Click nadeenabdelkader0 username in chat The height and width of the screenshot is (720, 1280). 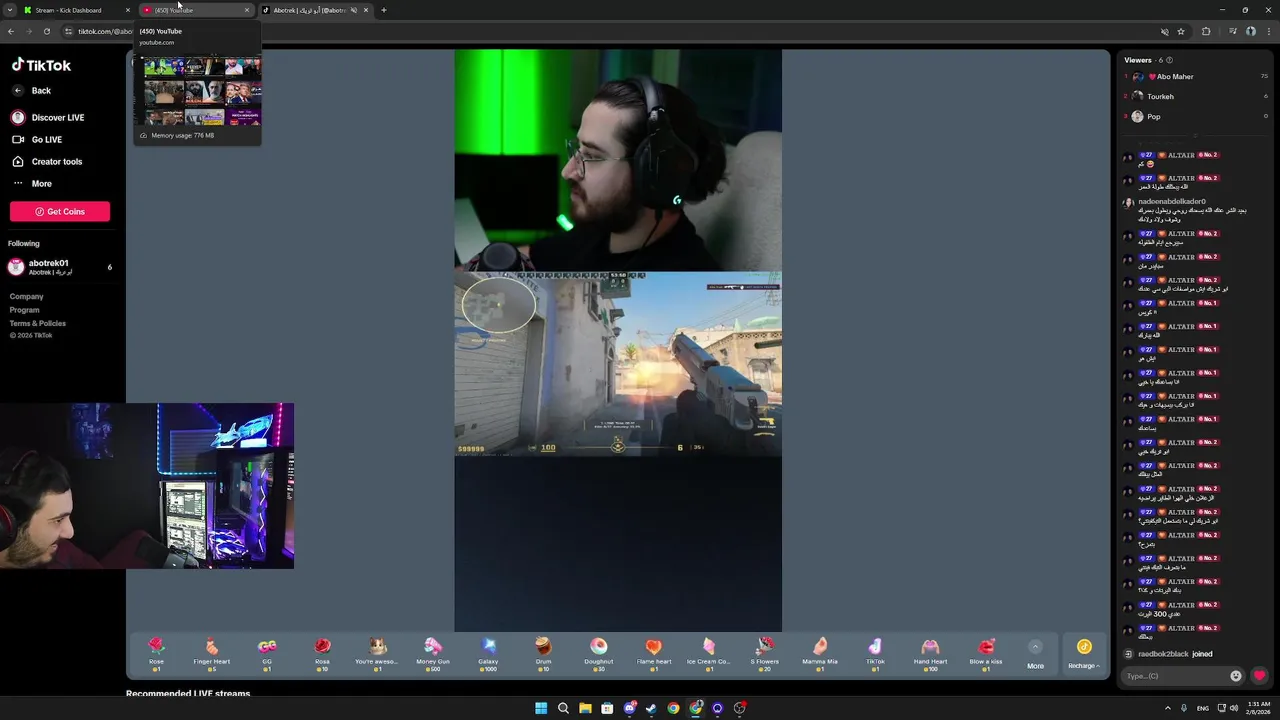tap(1172, 202)
